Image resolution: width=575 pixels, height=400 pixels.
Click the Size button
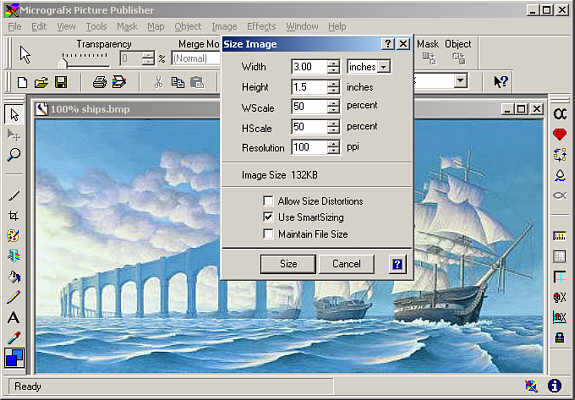(288, 264)
